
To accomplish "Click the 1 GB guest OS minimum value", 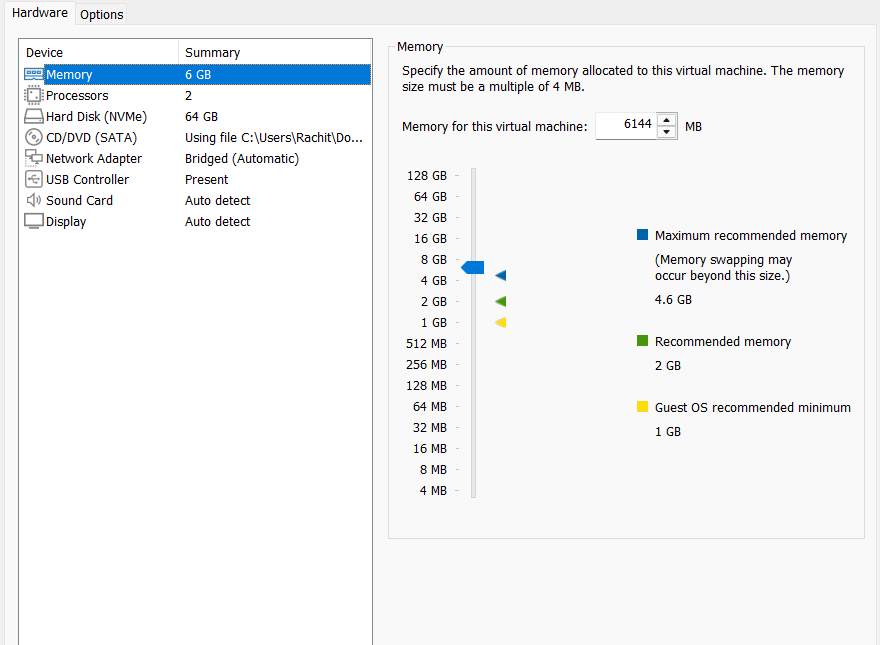I will tap(668, 432).
